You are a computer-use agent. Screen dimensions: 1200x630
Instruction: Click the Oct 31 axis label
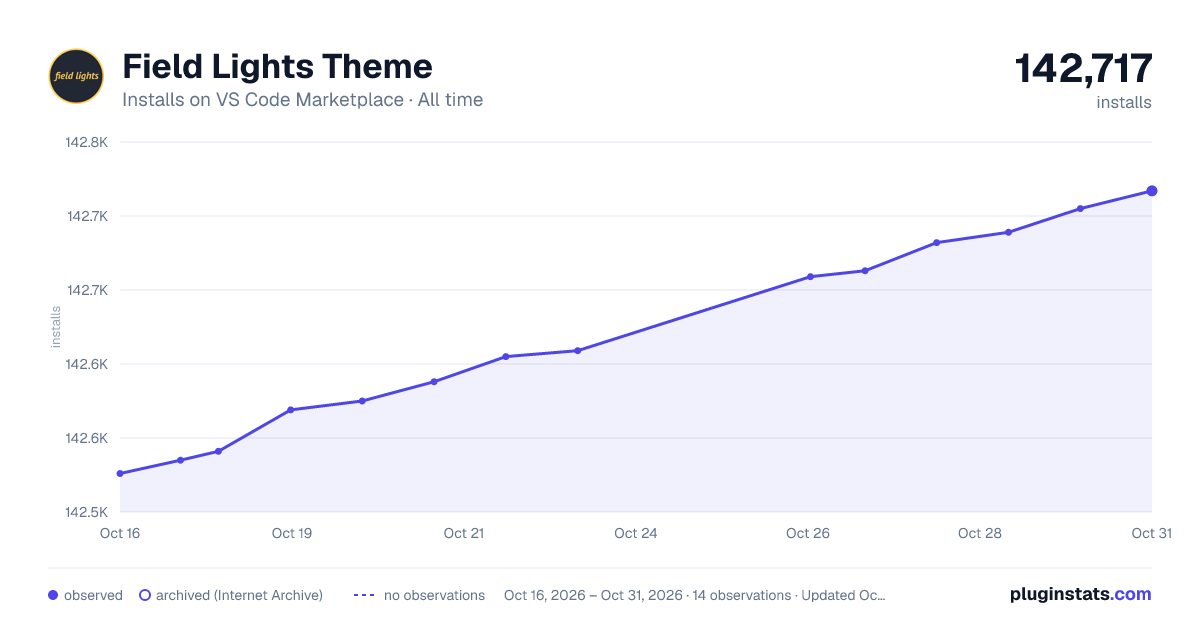pos(1151,533)
